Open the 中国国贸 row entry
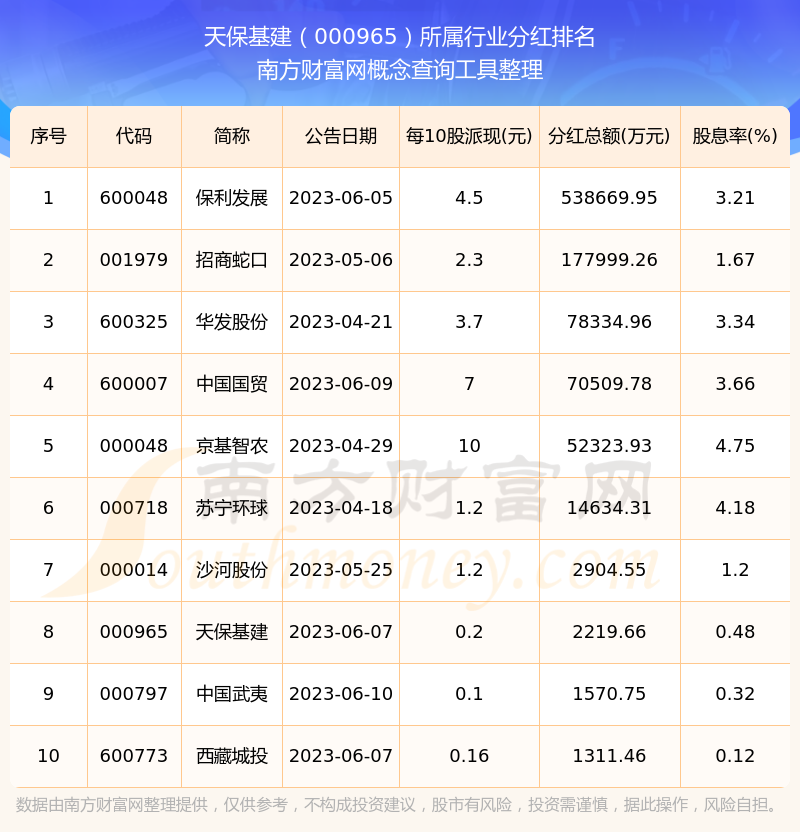The height and width of the screenshot is (832, 800). (232, 384)
